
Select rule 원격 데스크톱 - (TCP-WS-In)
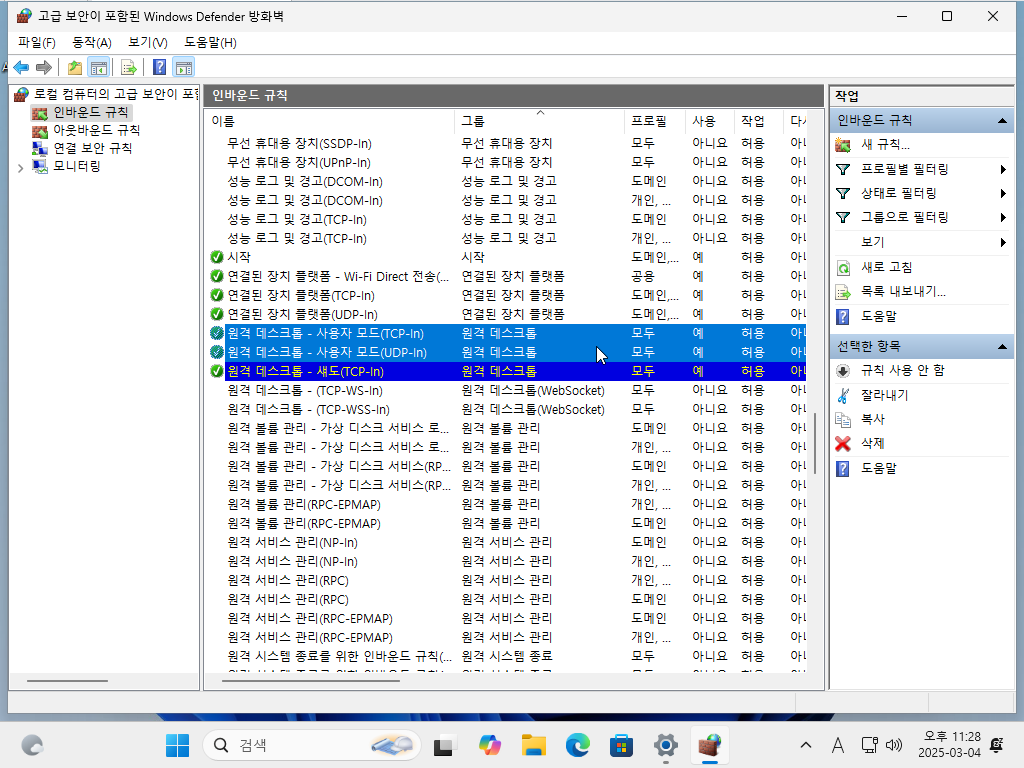(x=304, y=391)
